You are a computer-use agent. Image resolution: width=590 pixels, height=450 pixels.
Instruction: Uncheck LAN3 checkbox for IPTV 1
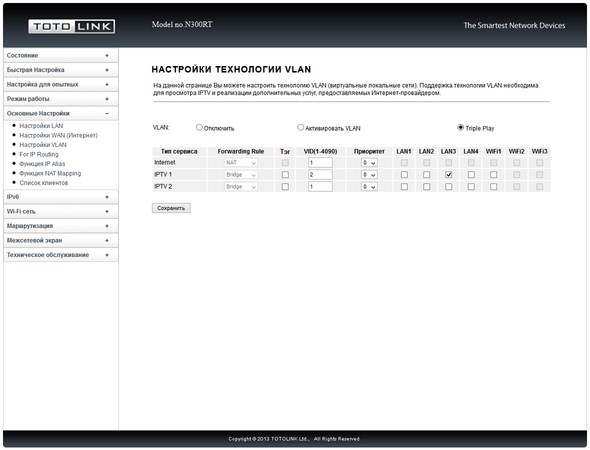tap(449, 175)
